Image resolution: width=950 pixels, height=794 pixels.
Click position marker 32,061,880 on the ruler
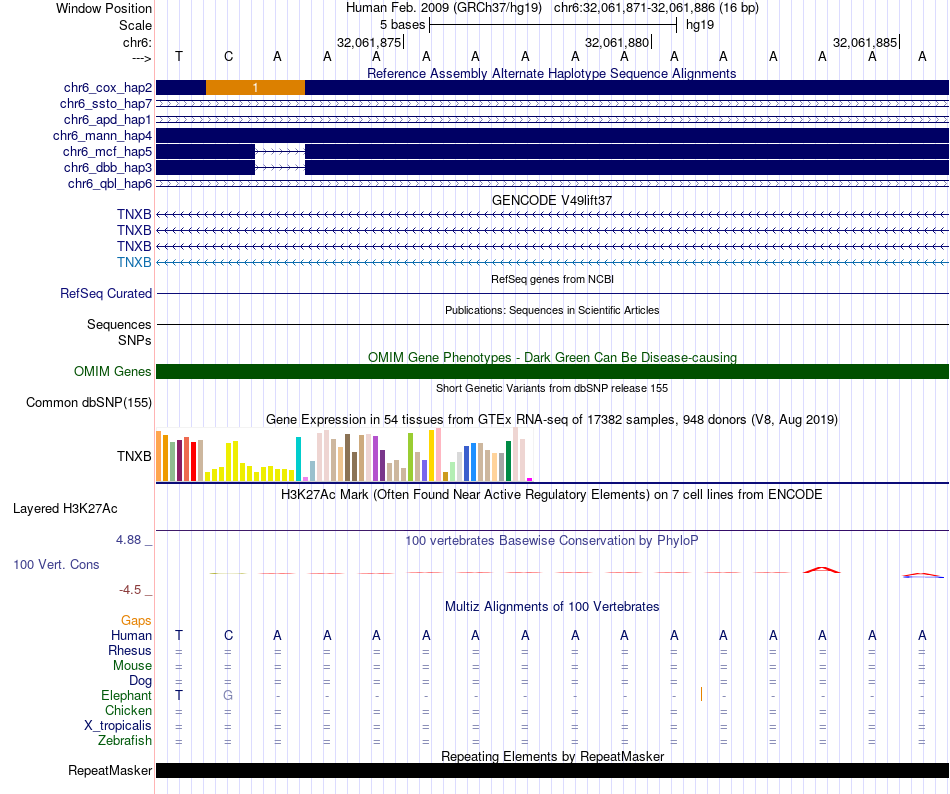617,42
